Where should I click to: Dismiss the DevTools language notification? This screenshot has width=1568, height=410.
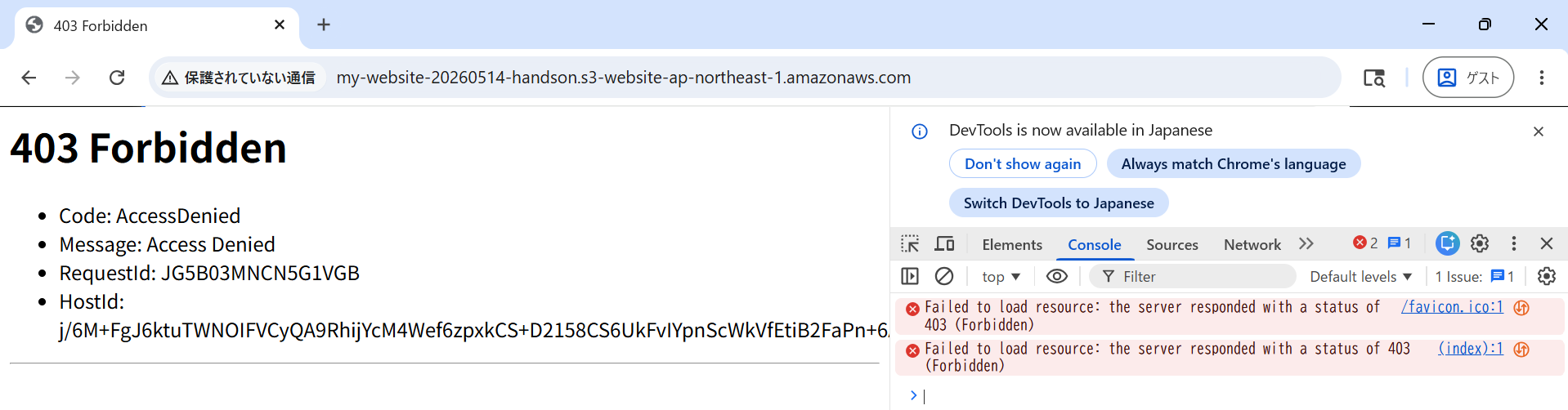[1538, 131]
